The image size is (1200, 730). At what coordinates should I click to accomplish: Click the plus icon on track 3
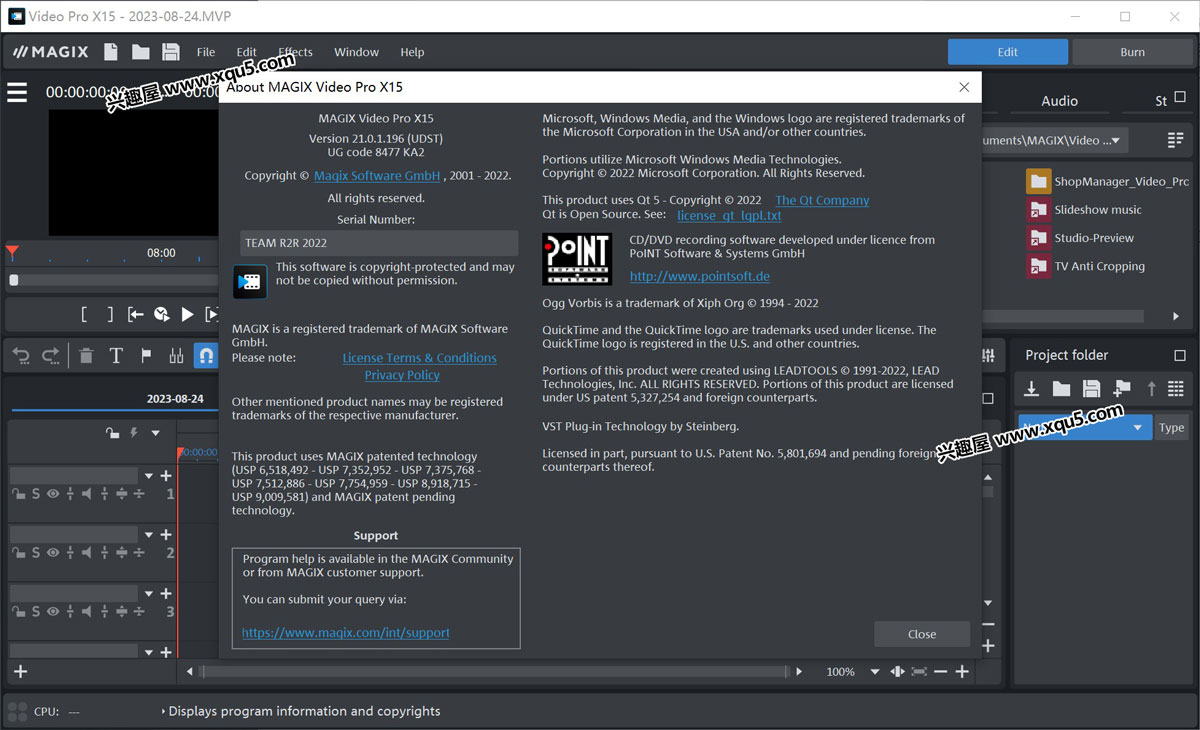[166, 594]
